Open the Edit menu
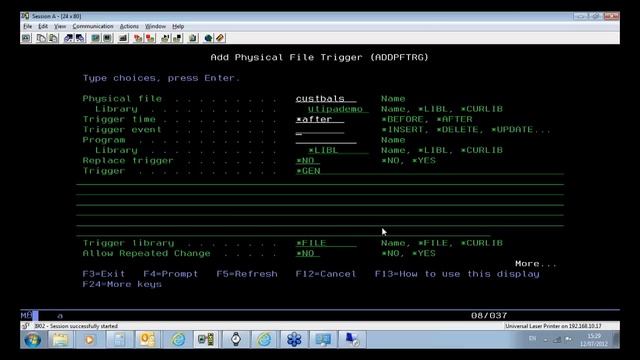This screenshot has height=360, width=640. tap(43, 27)
